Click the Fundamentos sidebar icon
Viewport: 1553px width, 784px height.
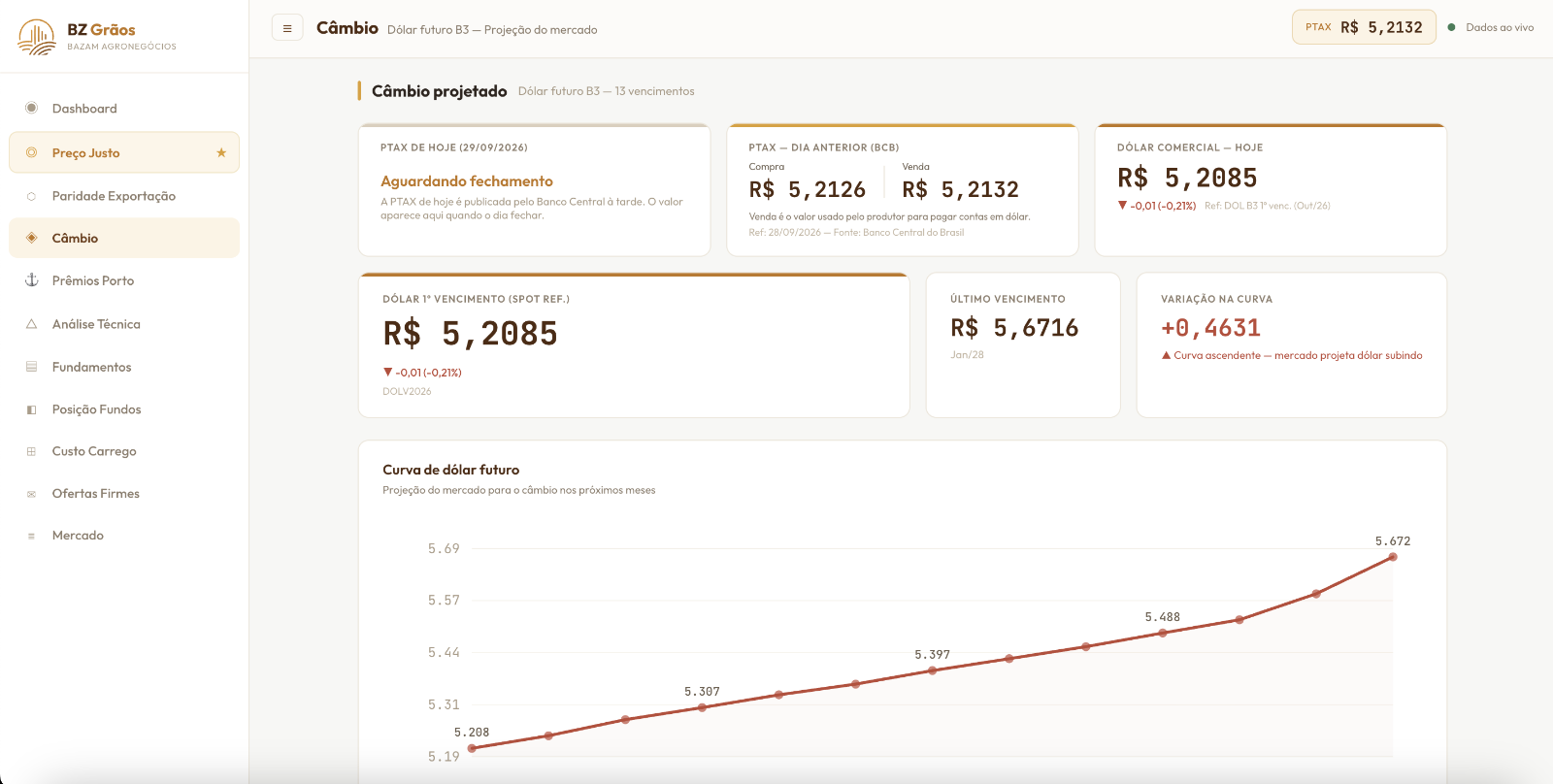pos(31,367)
